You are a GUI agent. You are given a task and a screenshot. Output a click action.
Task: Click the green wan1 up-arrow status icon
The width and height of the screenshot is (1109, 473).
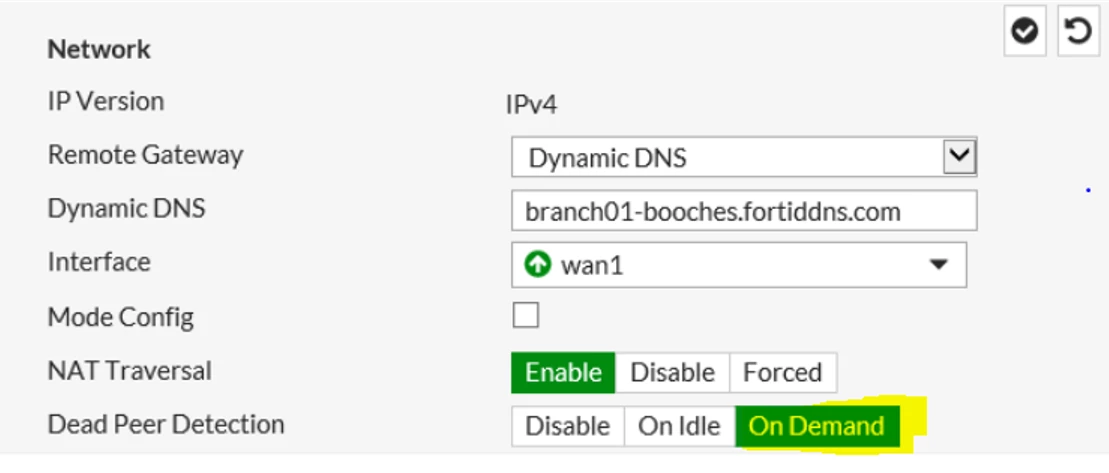pyautogui.click(x=538, y=265)
